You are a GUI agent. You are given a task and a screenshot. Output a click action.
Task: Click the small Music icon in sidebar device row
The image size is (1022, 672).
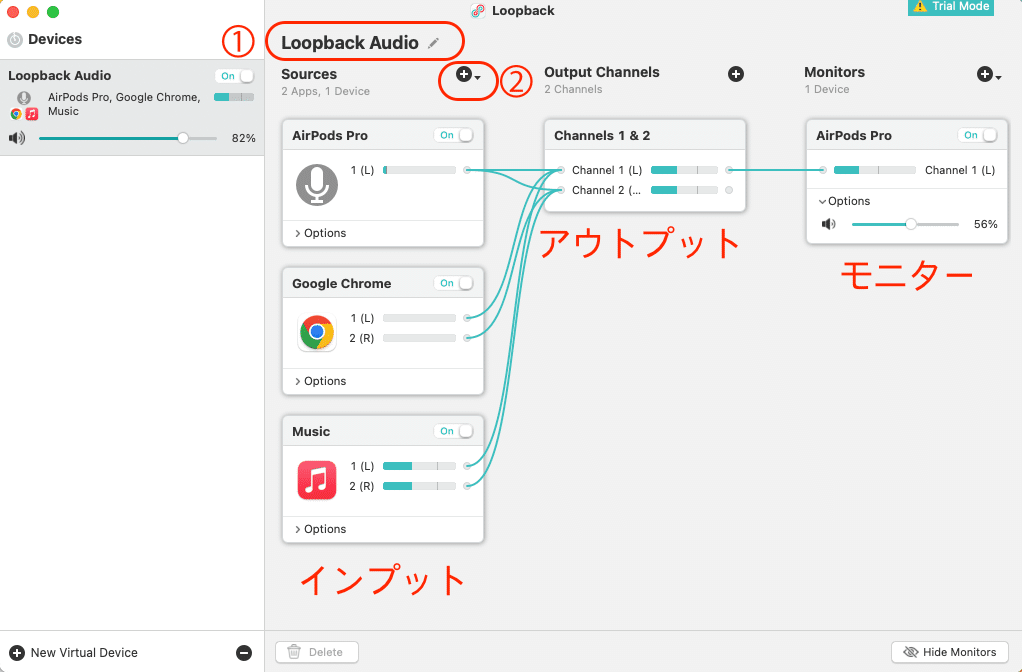(32, 114)
